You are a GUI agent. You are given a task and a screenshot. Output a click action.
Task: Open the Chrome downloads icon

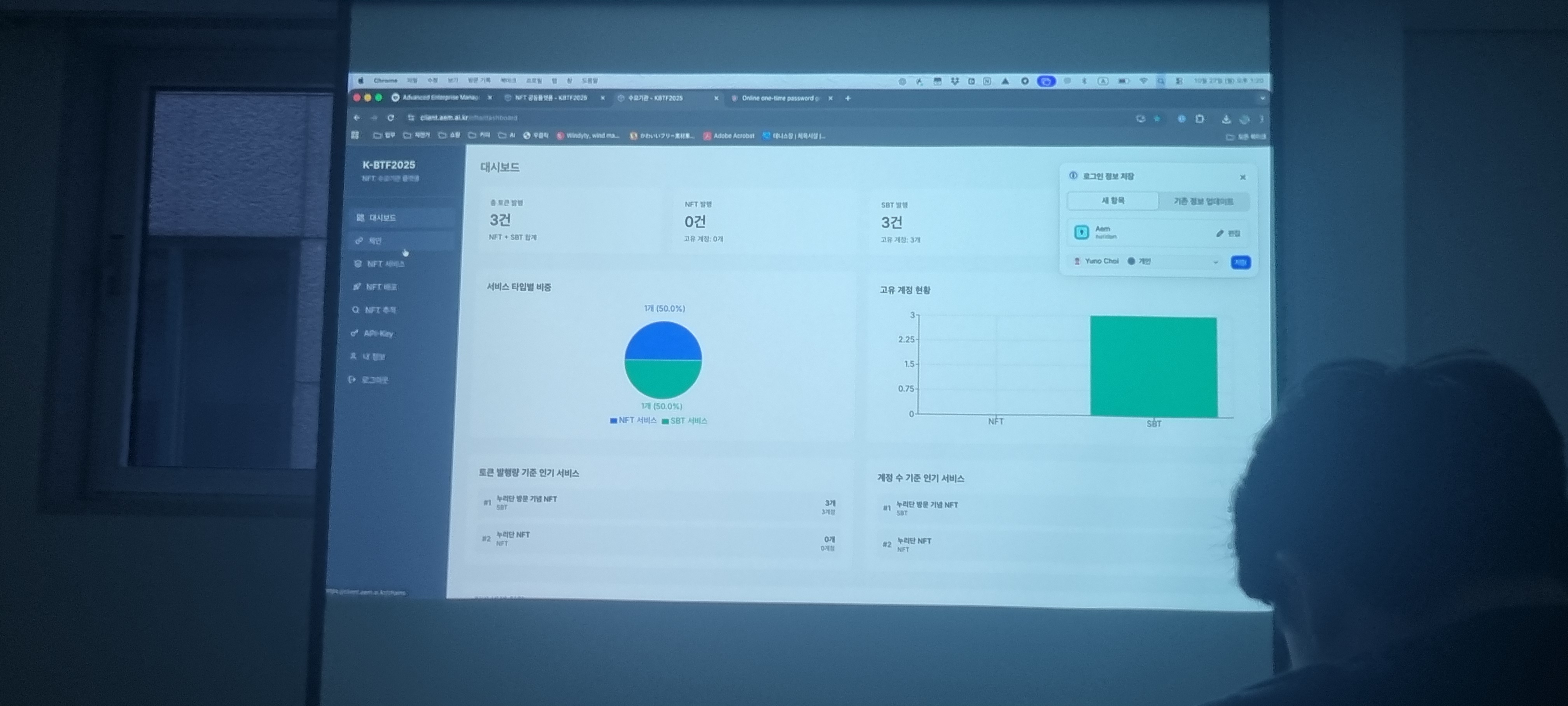pos(1226,119)
